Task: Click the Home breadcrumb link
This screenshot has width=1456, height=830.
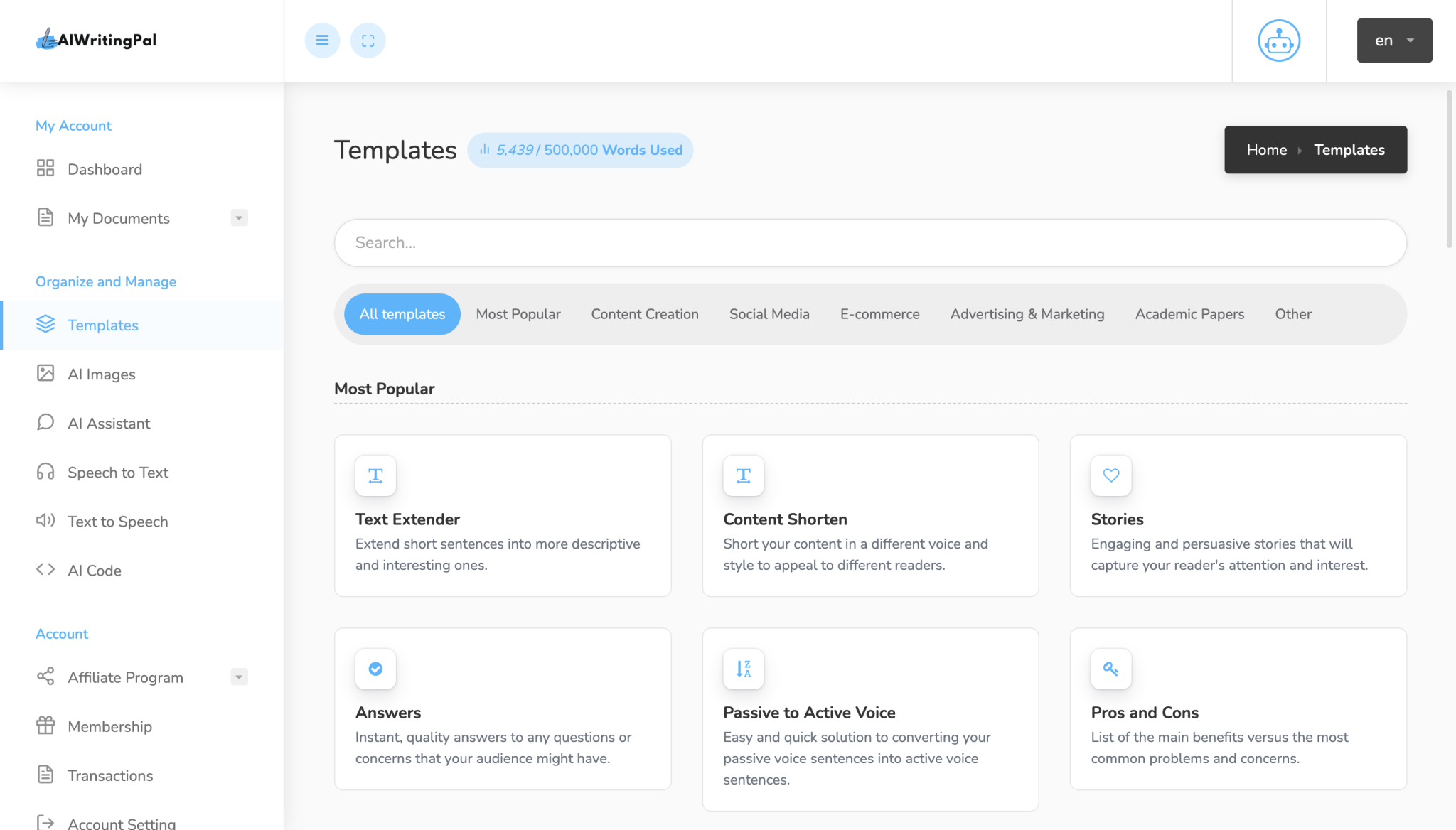Action: pos(1266,150)
